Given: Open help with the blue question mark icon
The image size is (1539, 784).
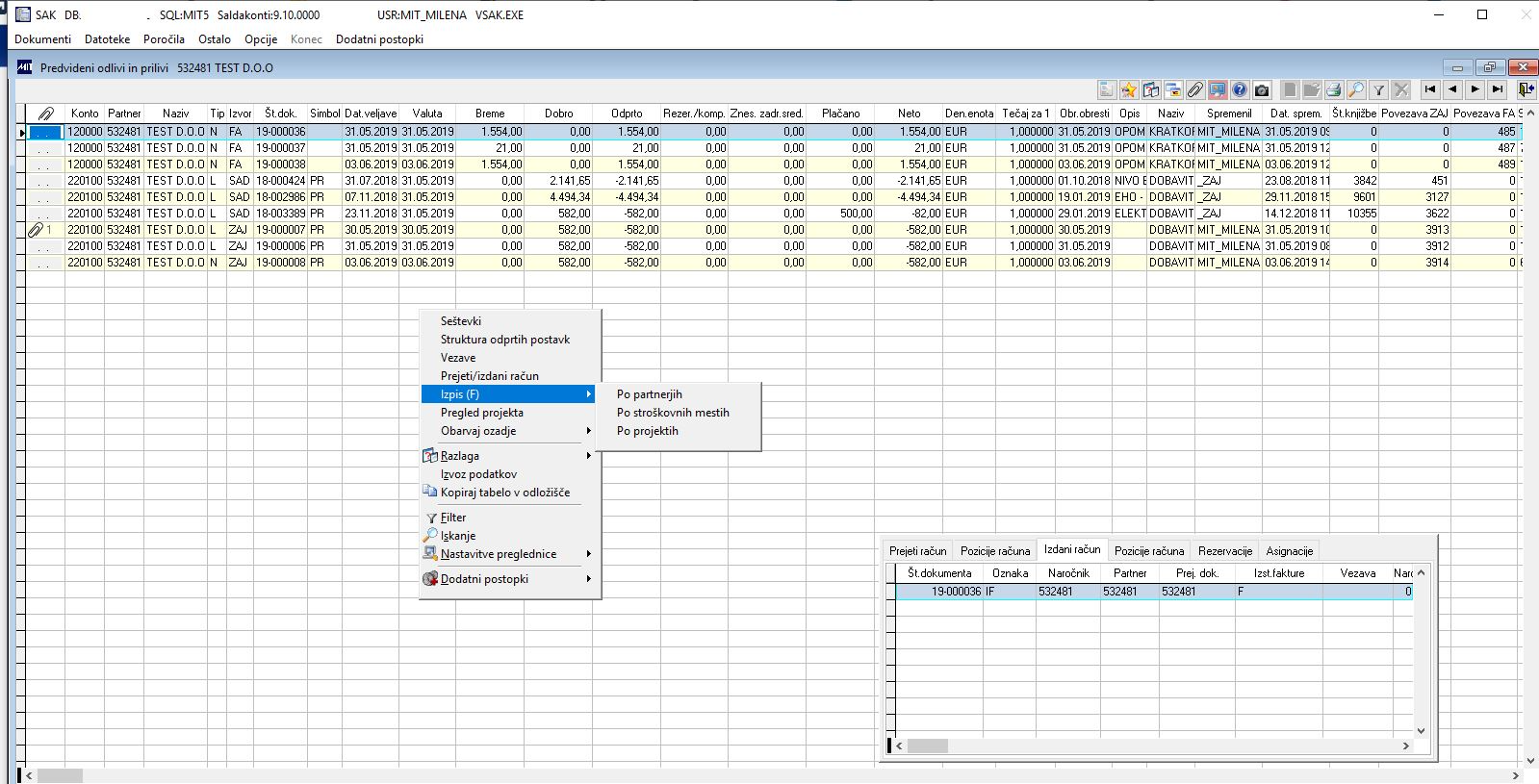Looking at the screenshot, I should (x=1240, y=89).
